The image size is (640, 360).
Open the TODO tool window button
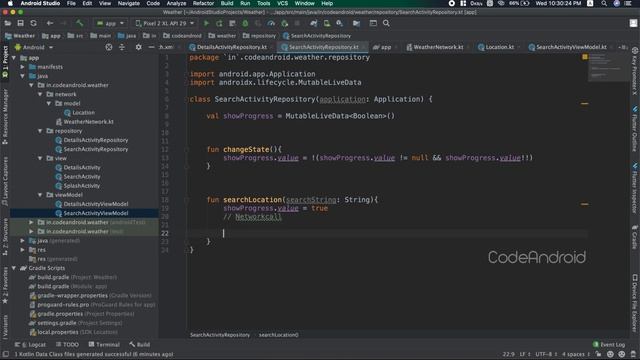(67, 345)
